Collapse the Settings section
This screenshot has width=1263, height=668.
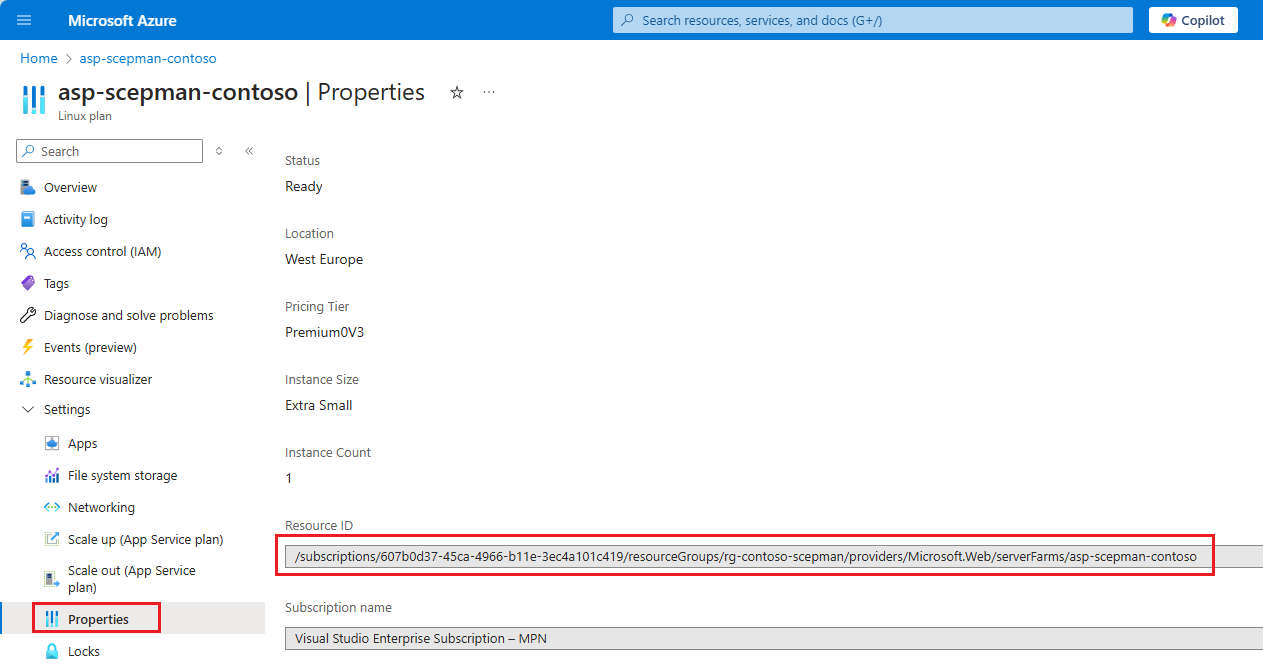click(x=28, y=410)
